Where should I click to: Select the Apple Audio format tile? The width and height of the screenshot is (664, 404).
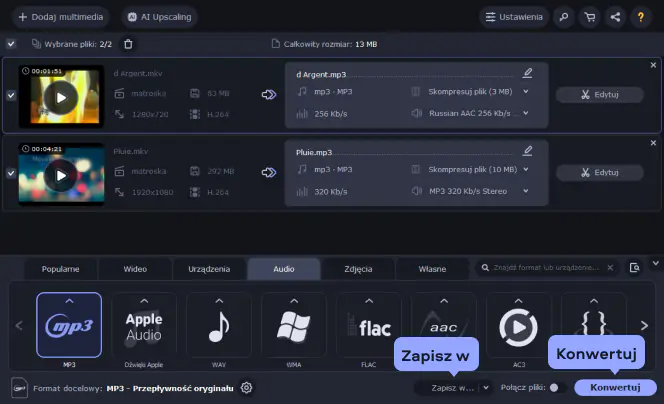tap(144, 325)
